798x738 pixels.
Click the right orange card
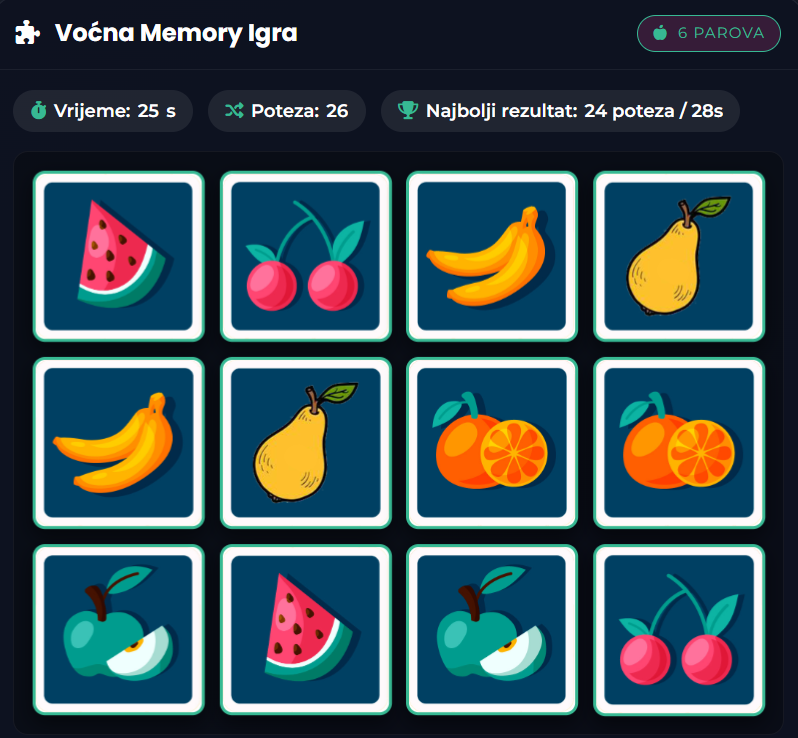[x=679, y=443]
